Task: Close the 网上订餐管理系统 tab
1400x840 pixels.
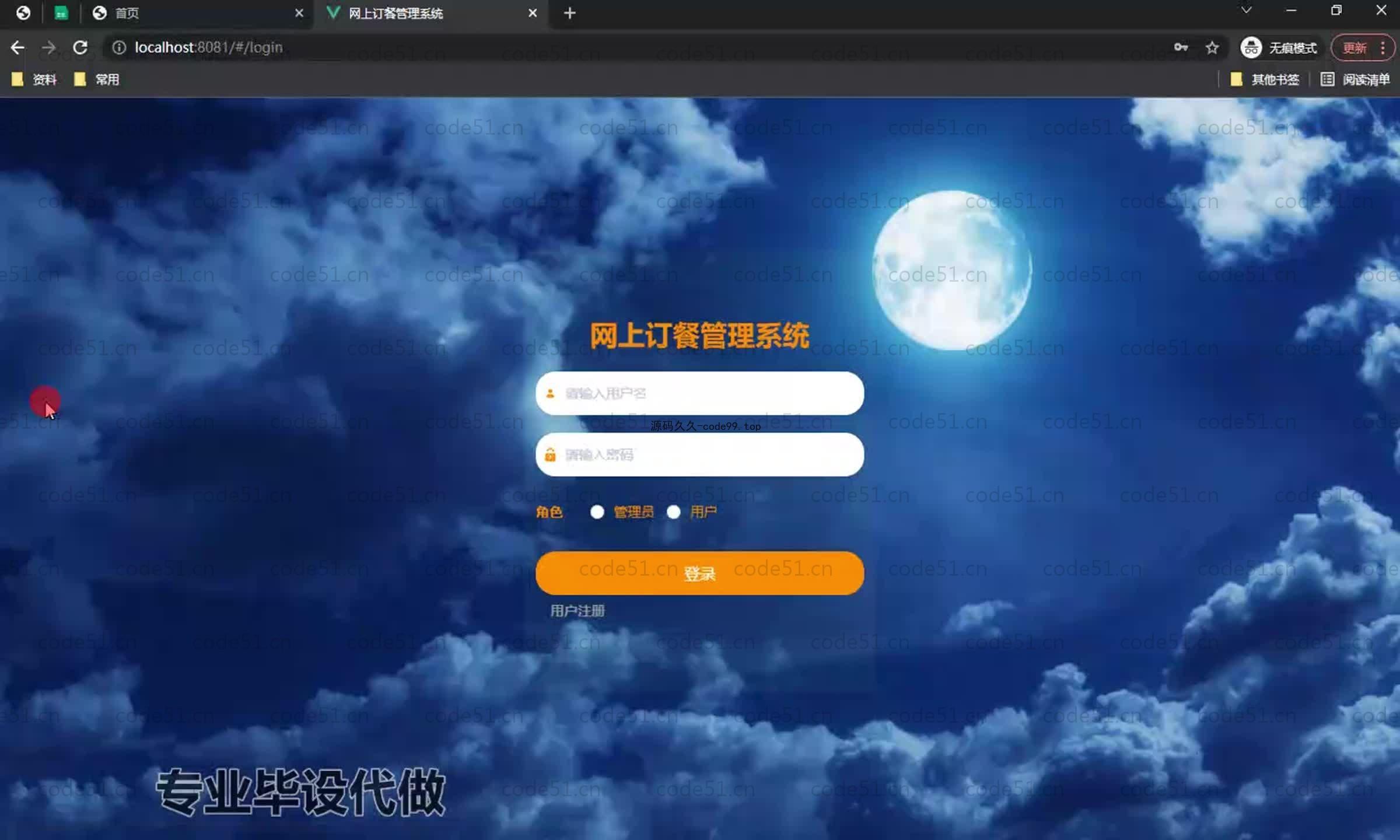Action: (533, 13)
